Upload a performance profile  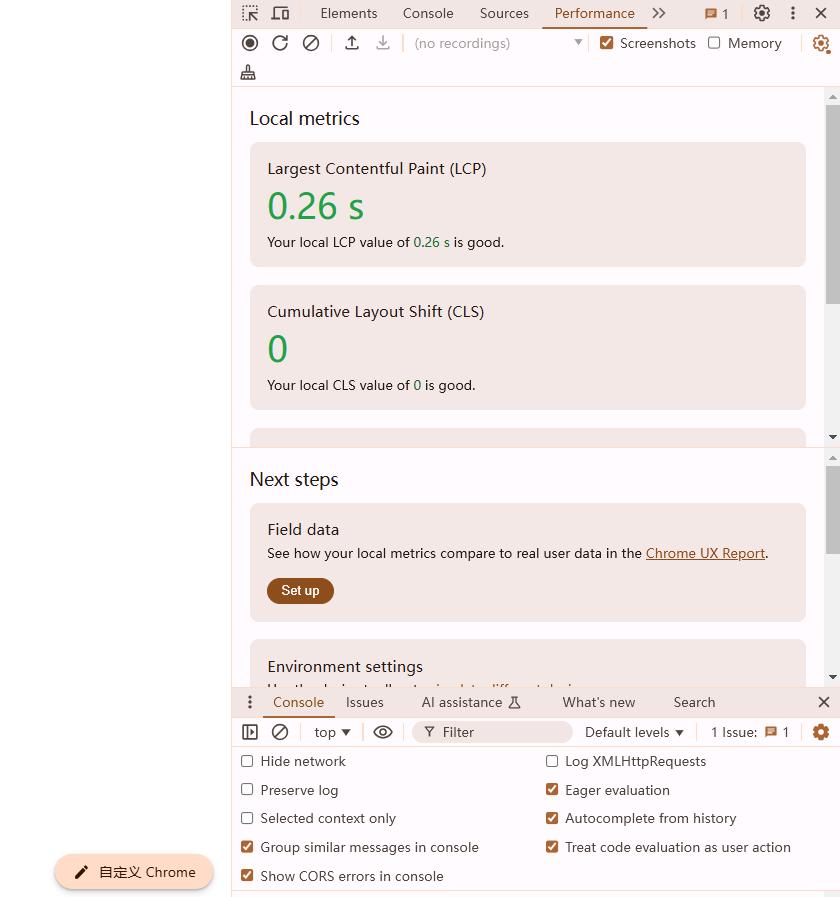point(352,43)
